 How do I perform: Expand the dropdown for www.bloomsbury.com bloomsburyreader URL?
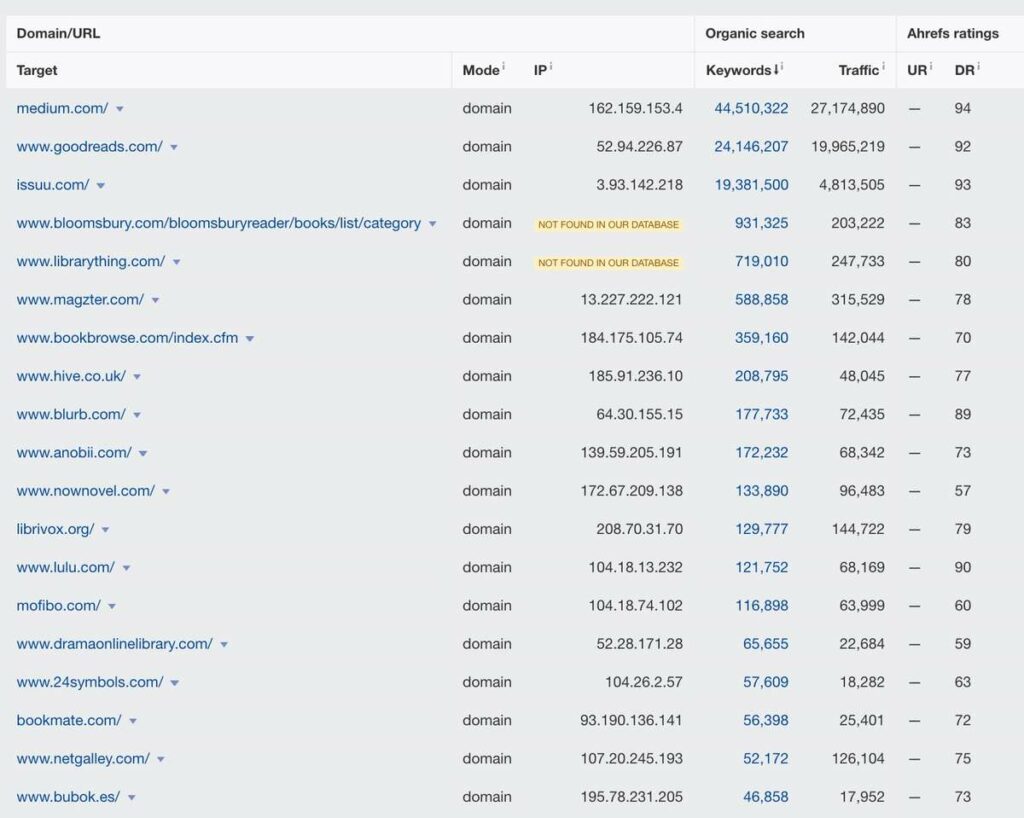pos(432,224)
